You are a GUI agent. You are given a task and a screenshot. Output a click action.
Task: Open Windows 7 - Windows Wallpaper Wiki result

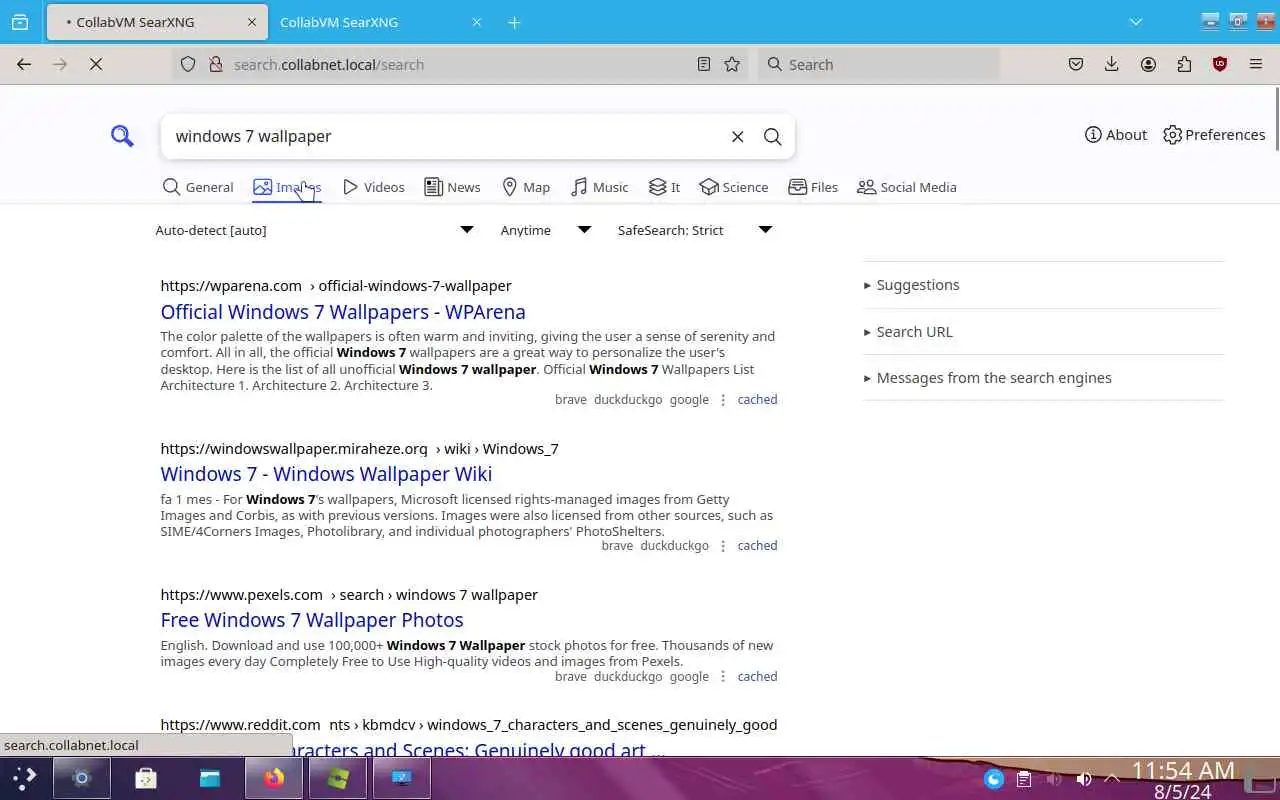[x=326, y=474]
